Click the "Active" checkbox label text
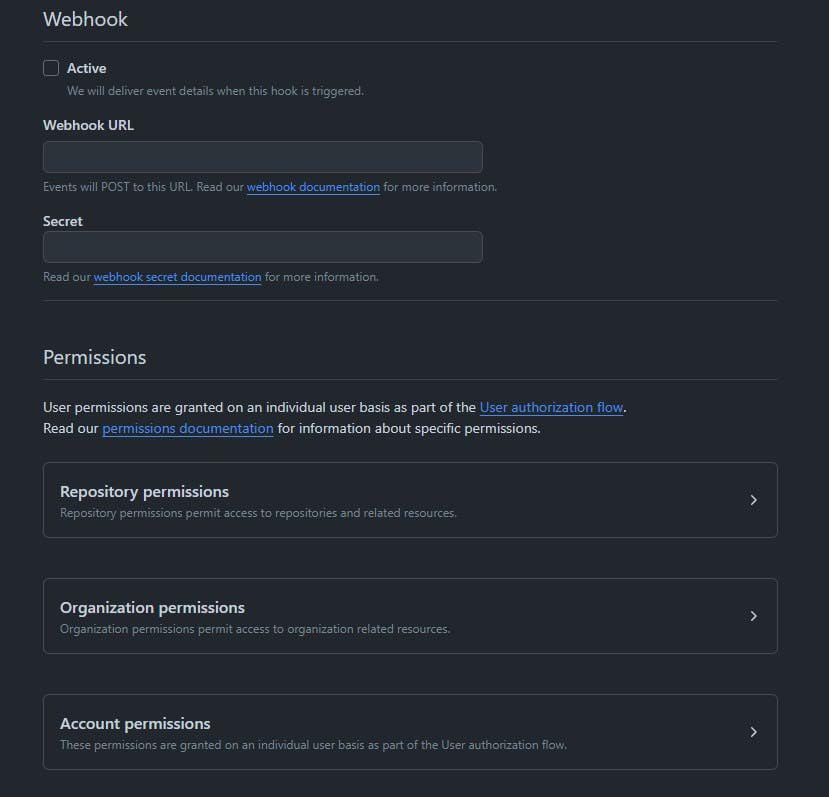Viewport: 829px width, 797px height. pyautogui.click(x=87, y=68)
